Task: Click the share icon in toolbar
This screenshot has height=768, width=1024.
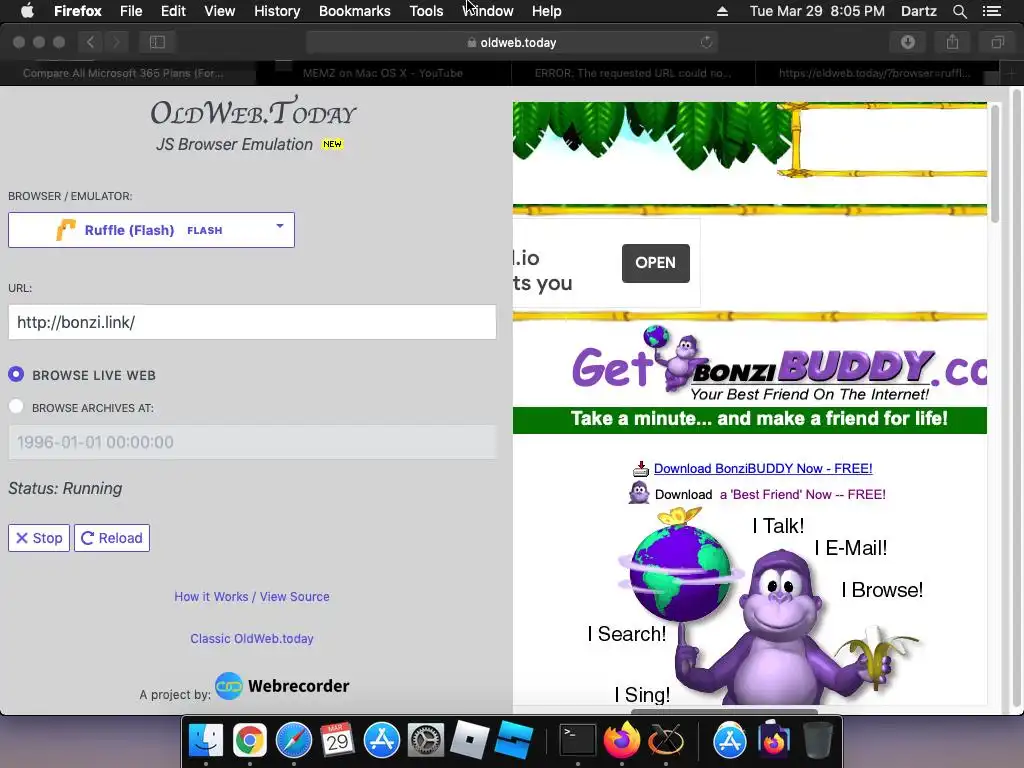Action: pyautogui.click(x=953, y=42)
